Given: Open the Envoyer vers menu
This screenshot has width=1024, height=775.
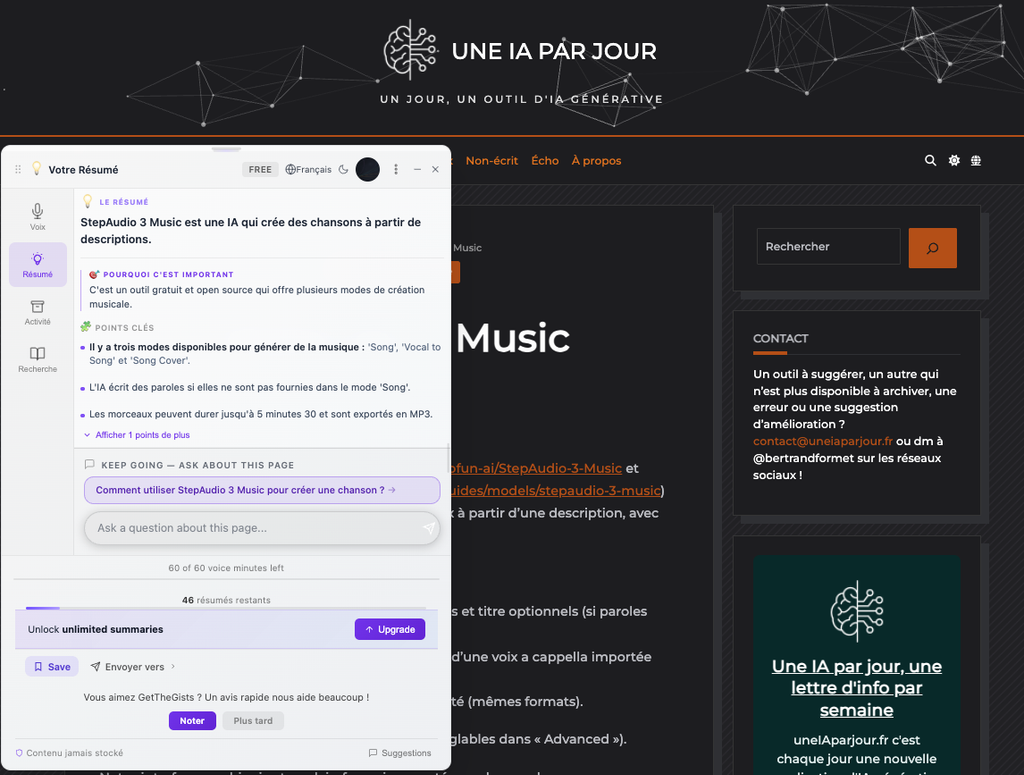Looking at the screenshot, I should [x=135, y=667].
